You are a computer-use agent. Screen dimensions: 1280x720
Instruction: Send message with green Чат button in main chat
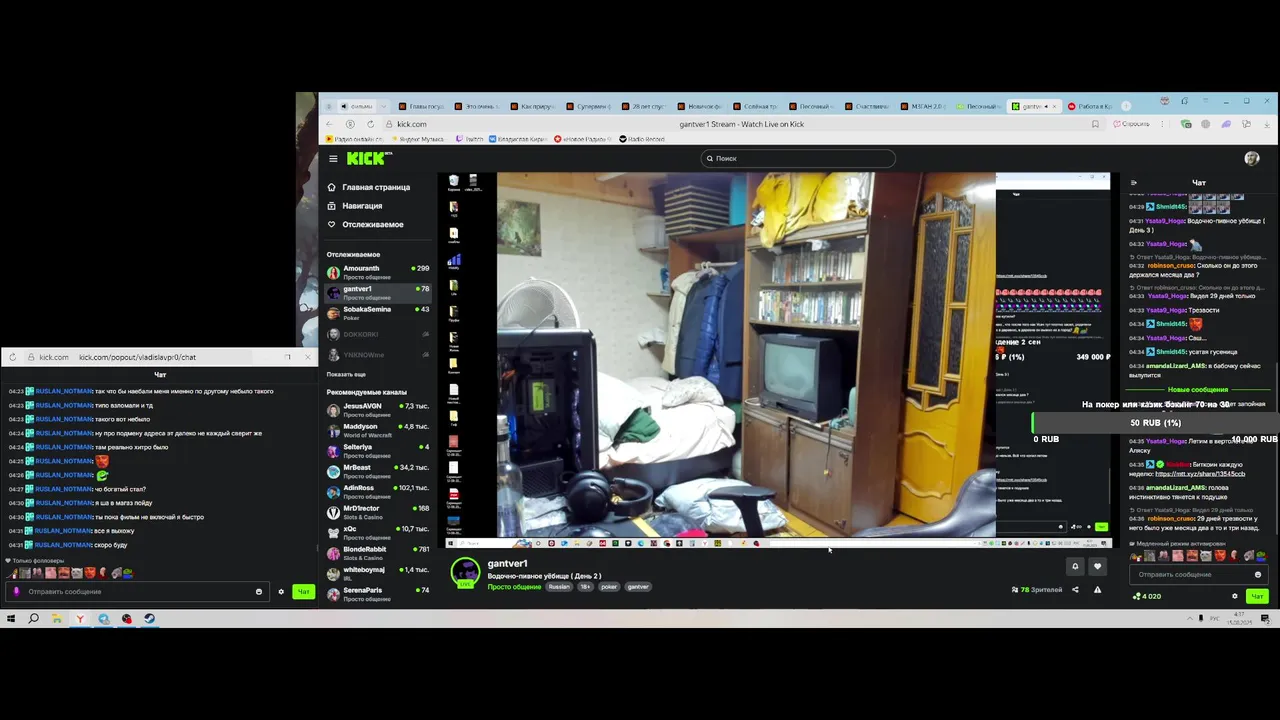point(1257,596)
